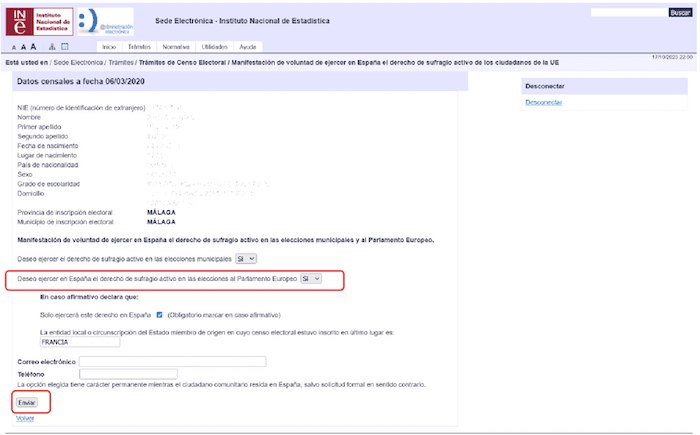This screenshot has width=700, height=435.
Task: Open the municipal elections Sí dropdown
Action: pos(246,259)
